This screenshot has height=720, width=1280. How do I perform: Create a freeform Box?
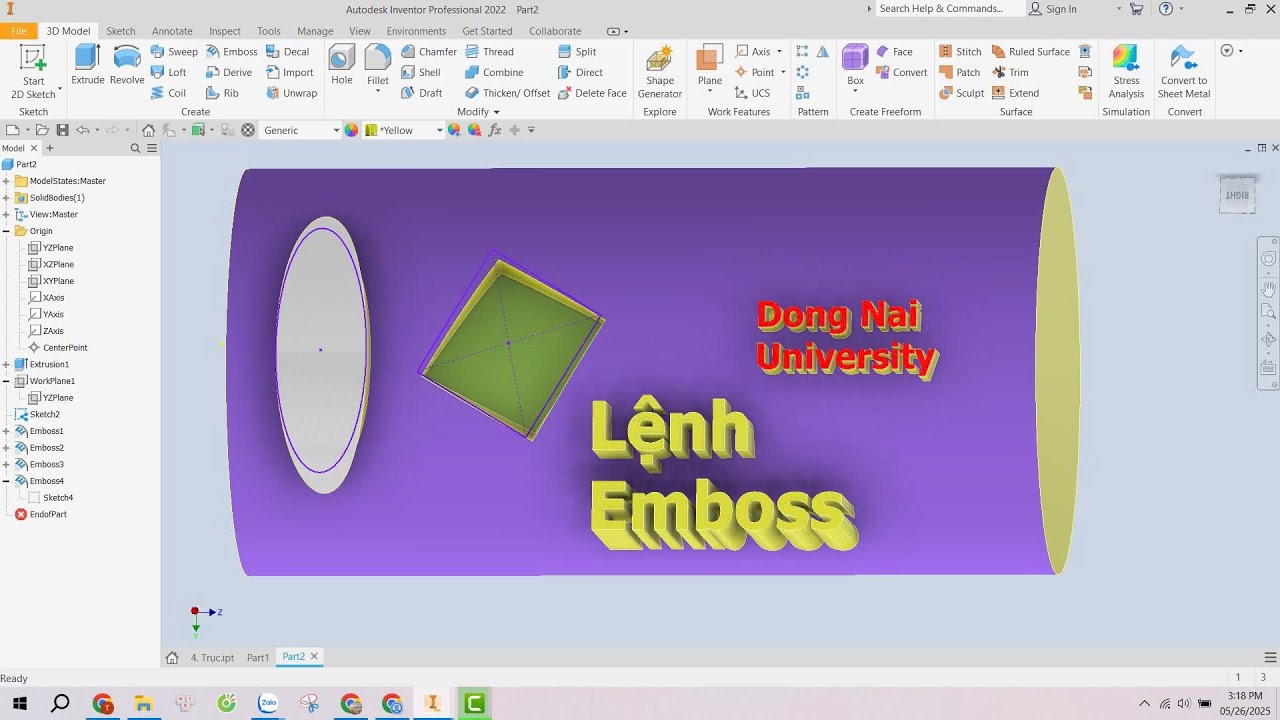point(855,65)
